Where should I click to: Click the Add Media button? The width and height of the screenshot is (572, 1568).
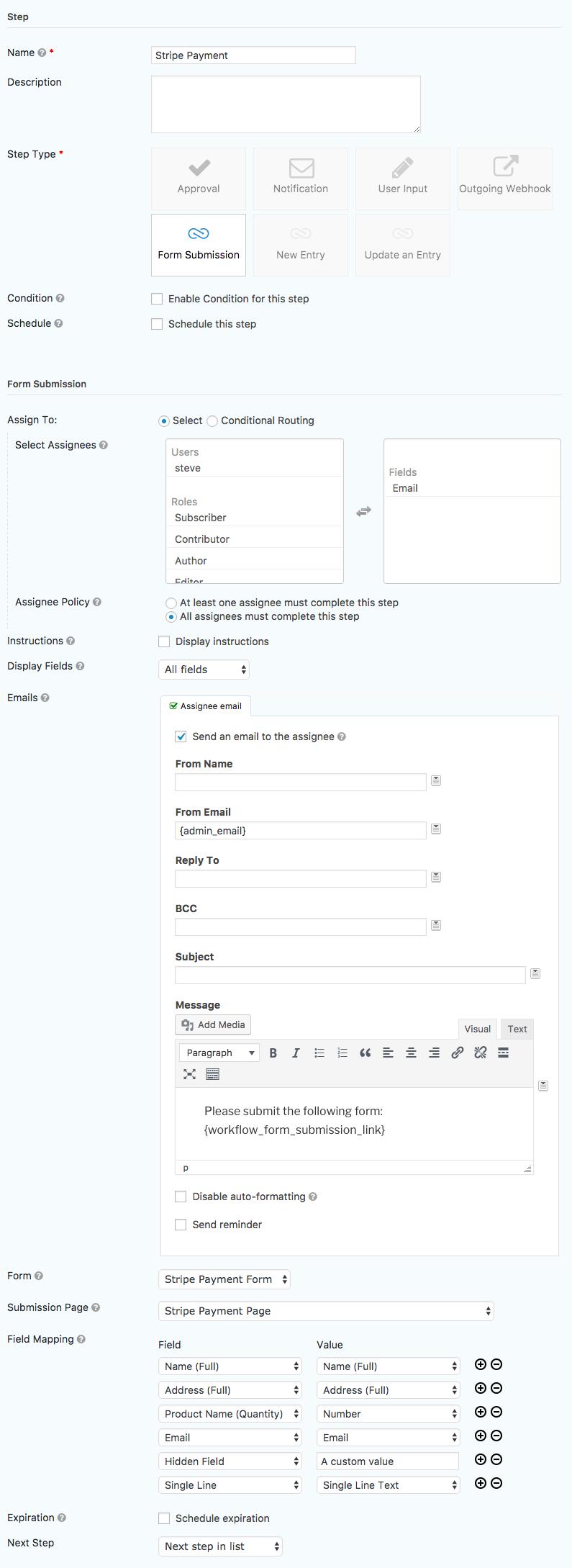(x=213, y=1024)
